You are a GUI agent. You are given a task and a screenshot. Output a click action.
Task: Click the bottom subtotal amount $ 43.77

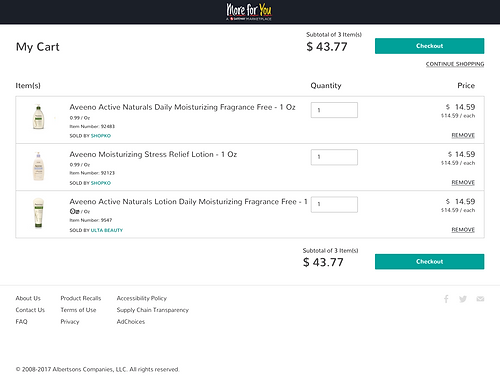[x=323, y=262]
